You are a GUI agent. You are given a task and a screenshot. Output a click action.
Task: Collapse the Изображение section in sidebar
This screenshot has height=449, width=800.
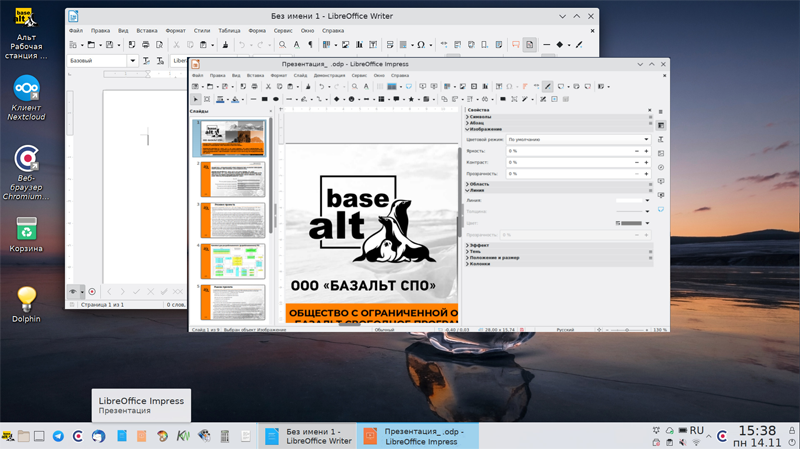click(486, 129)
